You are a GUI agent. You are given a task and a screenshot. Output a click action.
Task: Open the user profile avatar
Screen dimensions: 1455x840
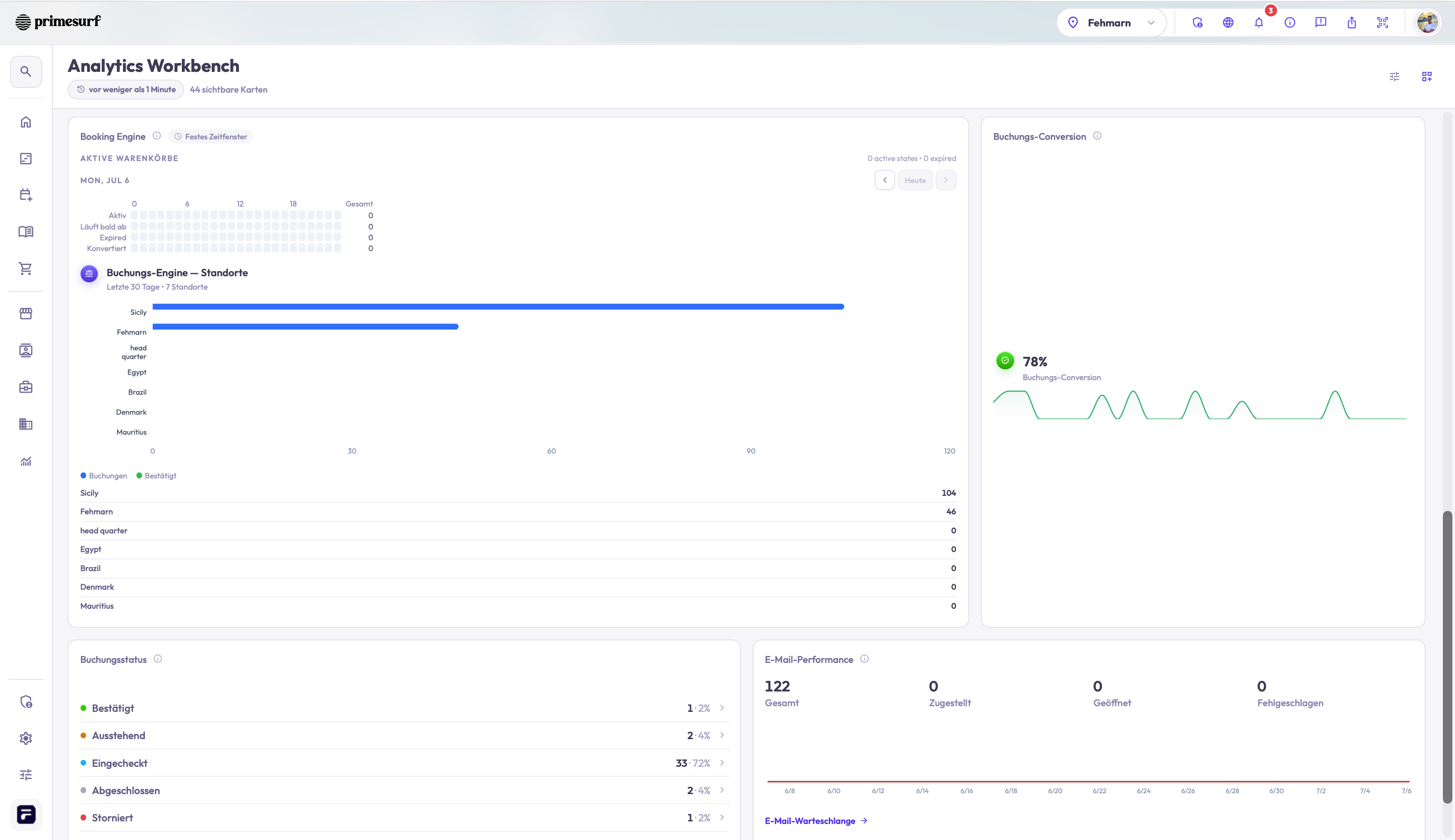click(1427, 23)
